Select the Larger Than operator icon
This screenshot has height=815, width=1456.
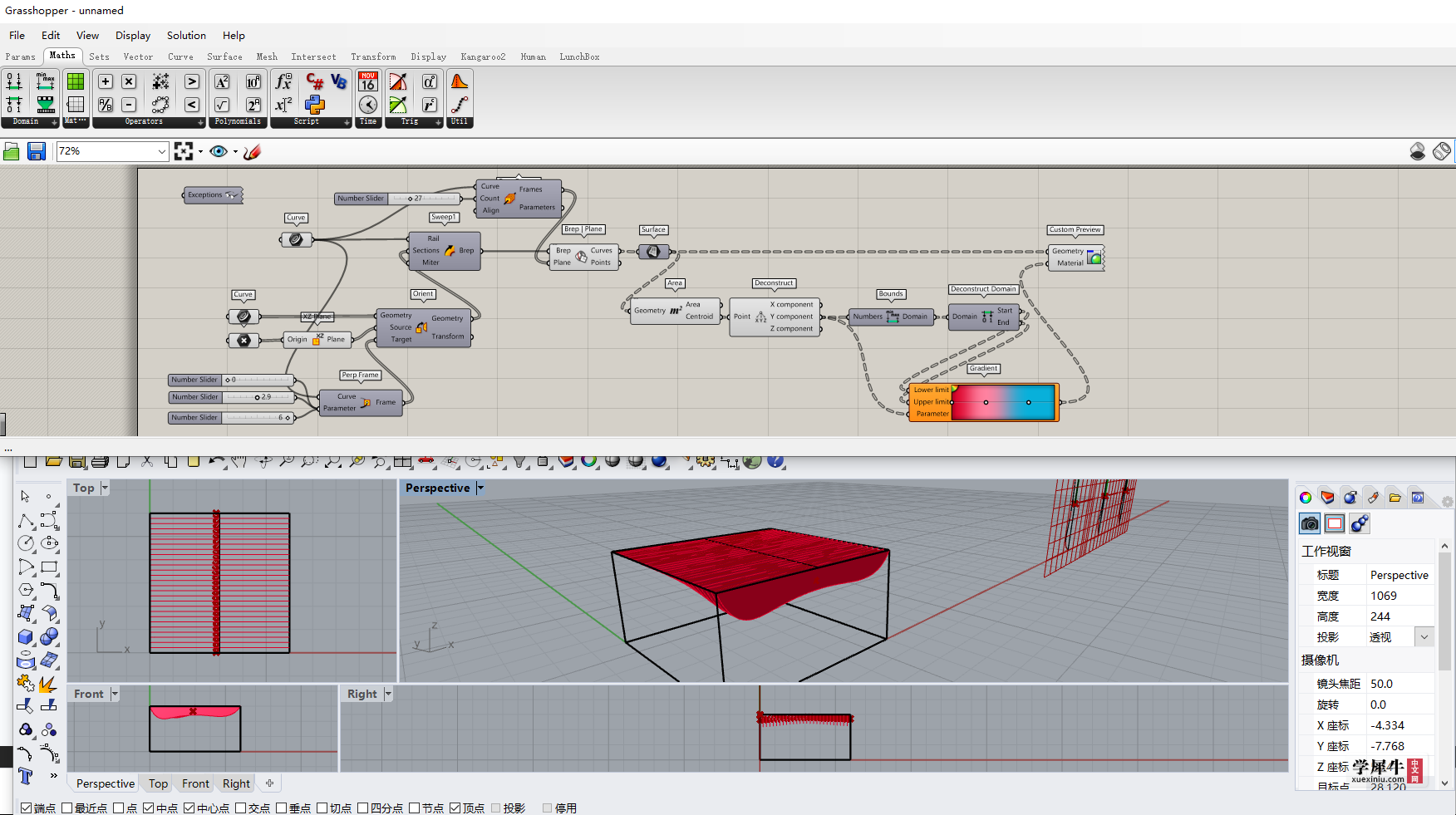pyautogui.click(x=192, y=81)
